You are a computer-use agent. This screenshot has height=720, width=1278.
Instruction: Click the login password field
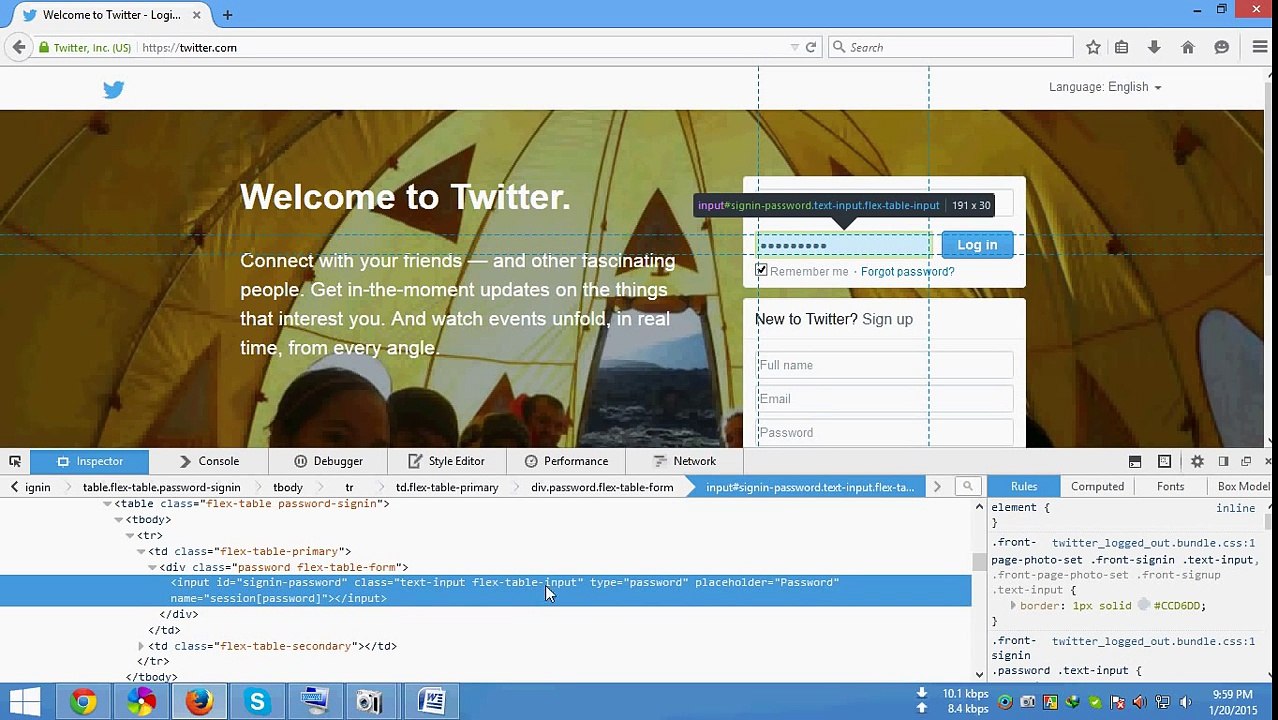(x=843, y=245)
